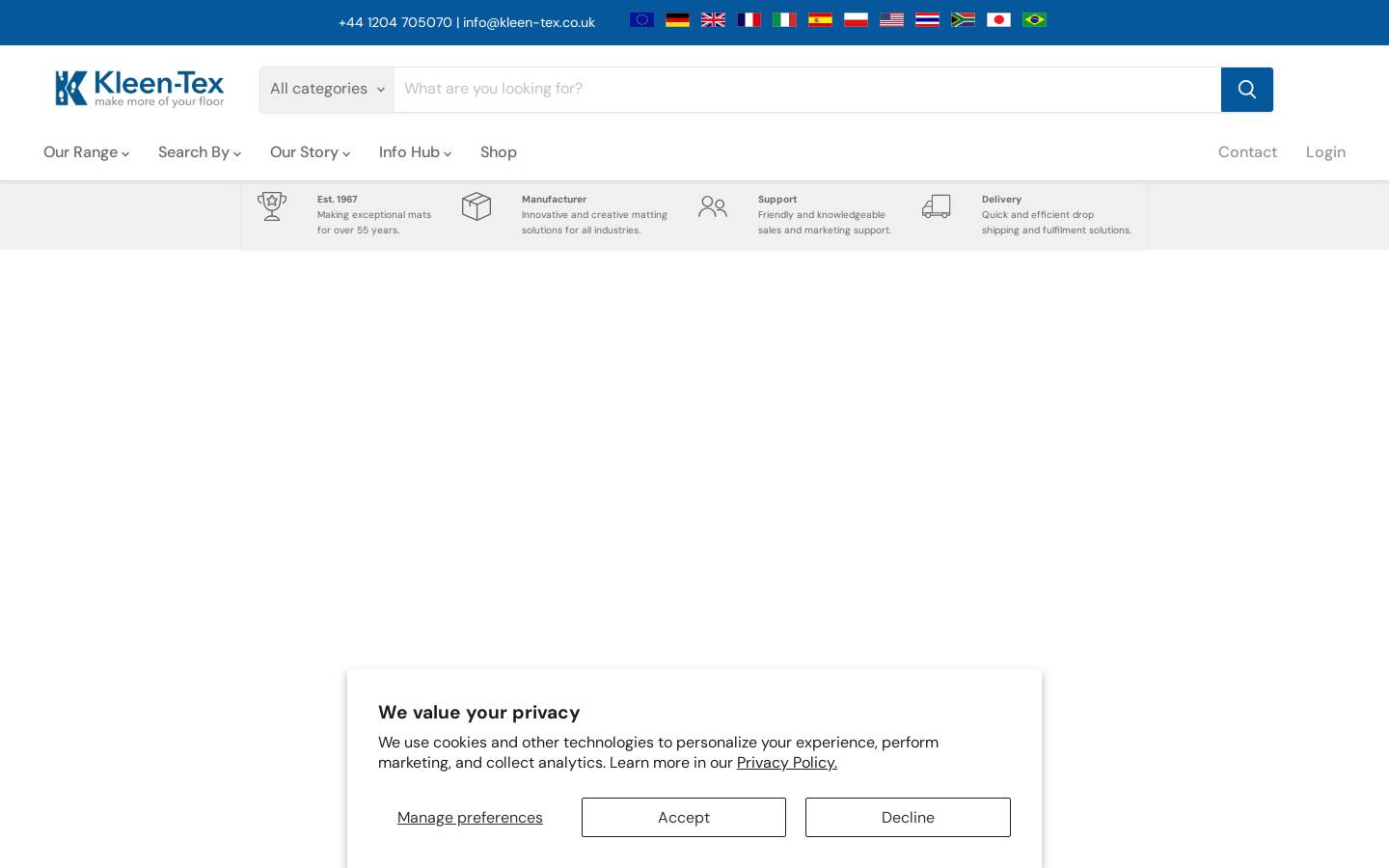Select the United States flag icon
This screenshot has width=1389, height=868.
[891, 19]
